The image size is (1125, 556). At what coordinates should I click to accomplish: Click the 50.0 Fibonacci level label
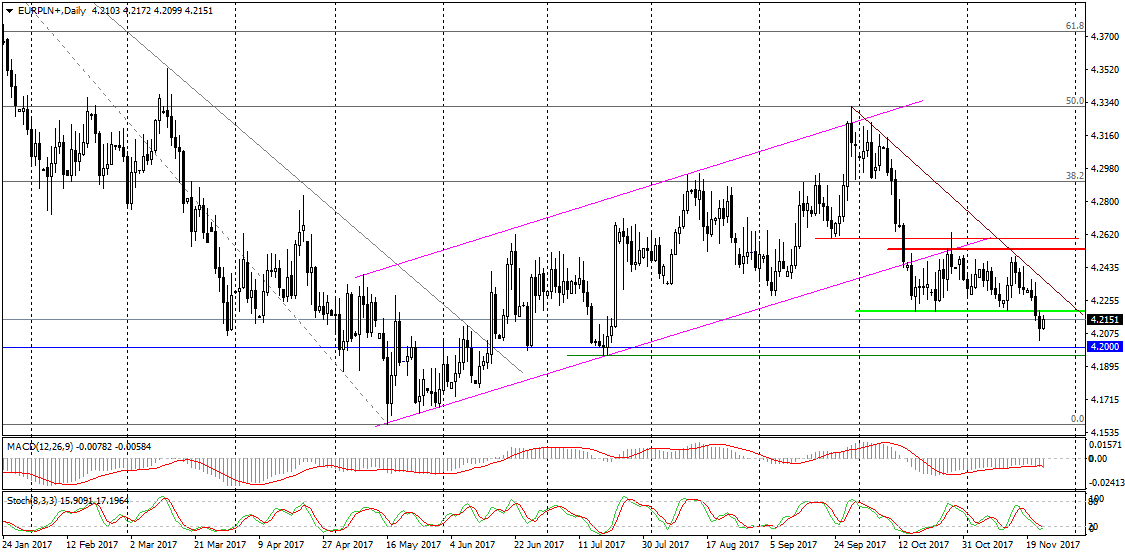point(1074,101)
